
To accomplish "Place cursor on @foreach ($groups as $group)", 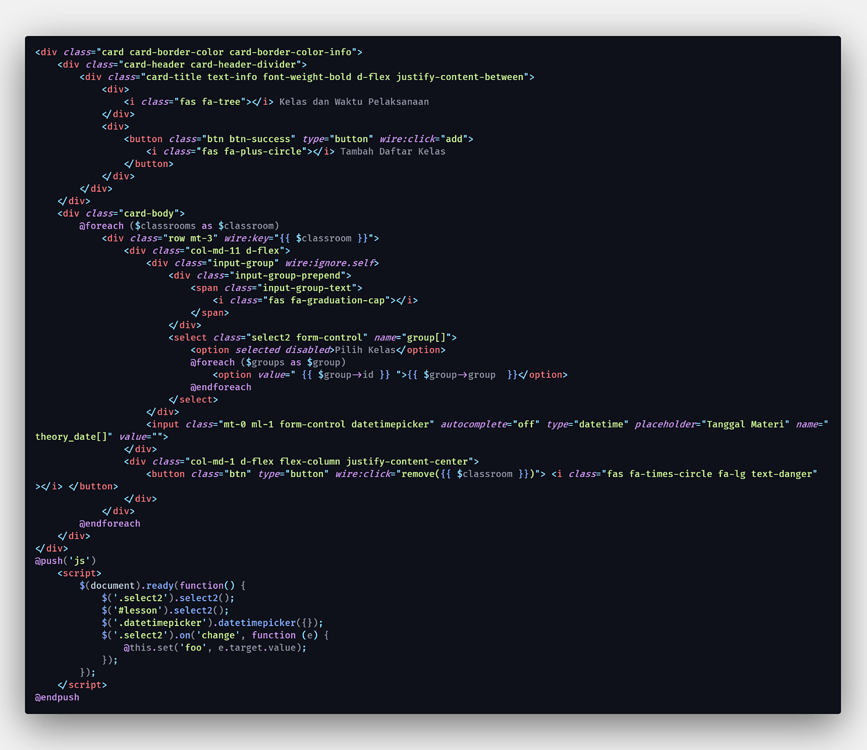I will click(x=268, y=362).
